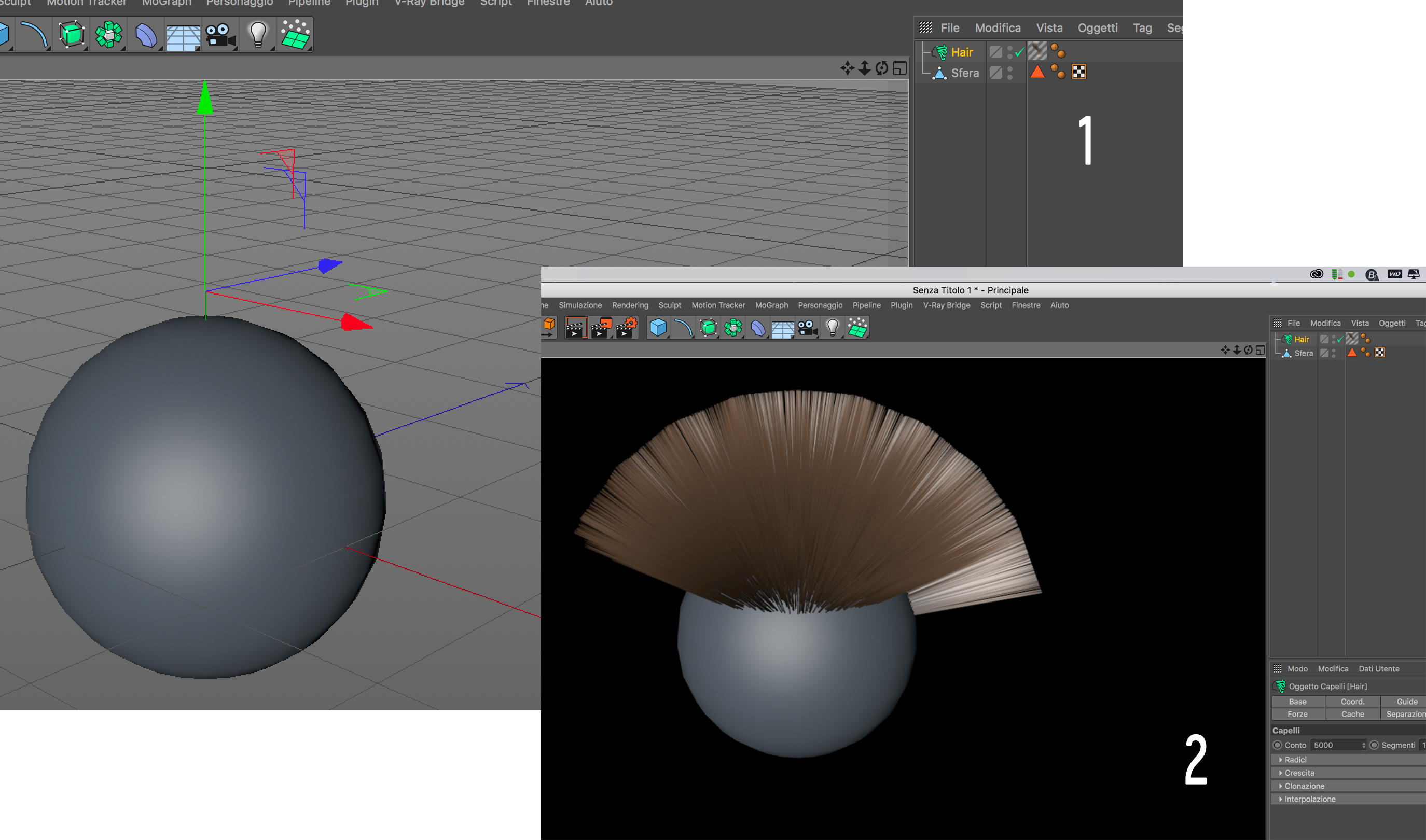Toggle the Conto animation circle button
Screen dimensions: 1426x840
tap(1278, 745)
